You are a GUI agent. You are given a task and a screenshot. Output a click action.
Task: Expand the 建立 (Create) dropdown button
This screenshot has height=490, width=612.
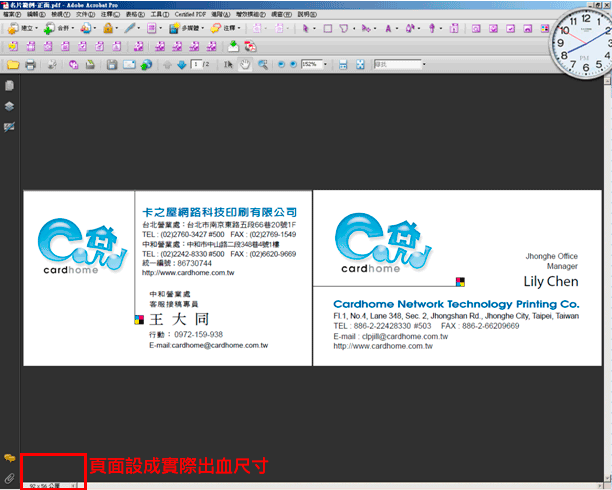(23, 28)
